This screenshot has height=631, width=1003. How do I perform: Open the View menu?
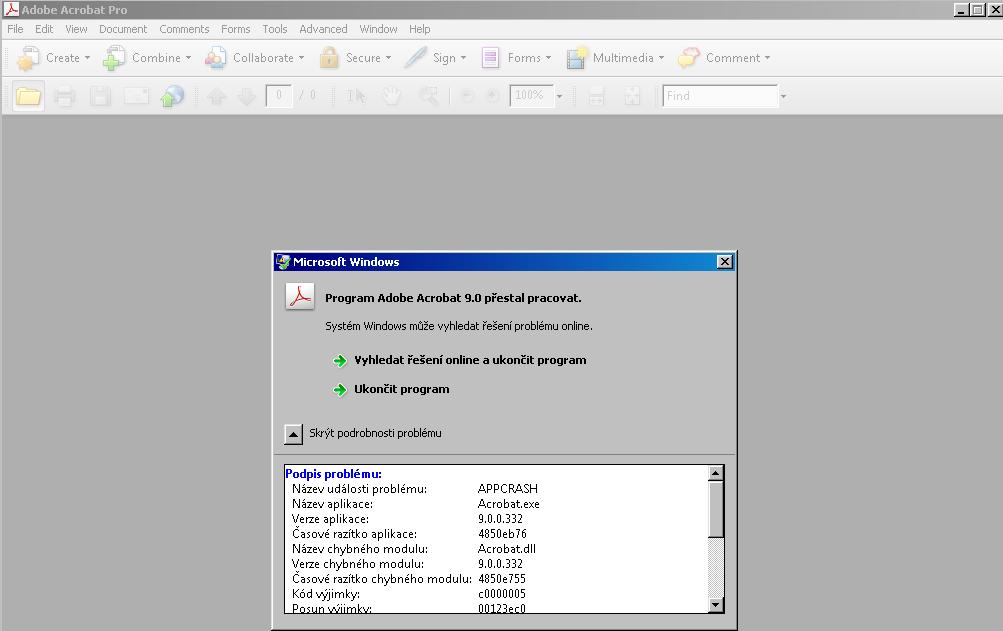pyautogui.click(x=76, y=29)
